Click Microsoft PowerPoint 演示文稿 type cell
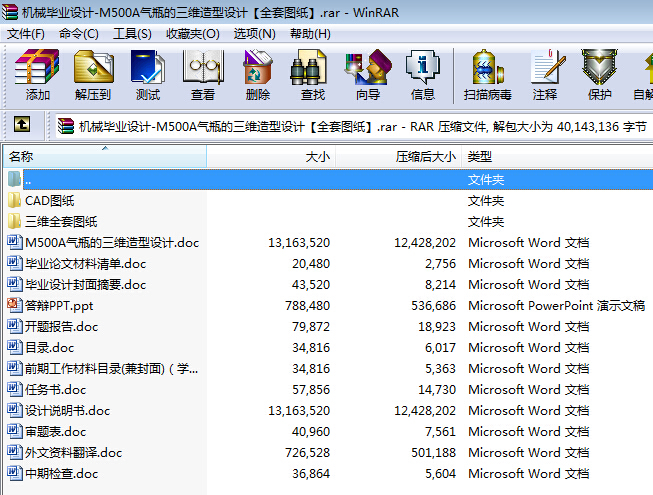Viewport: 653px width, 495px height. click(556, 306)
